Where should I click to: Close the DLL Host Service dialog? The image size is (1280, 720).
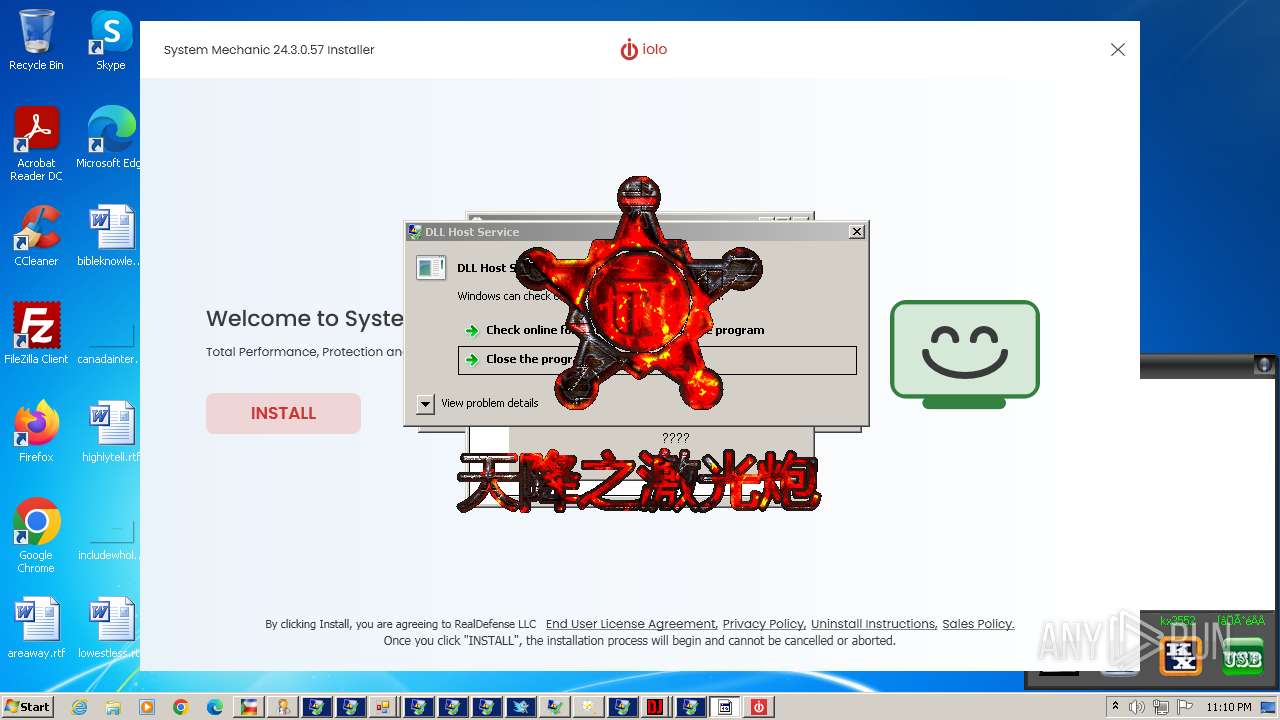pyautogui.click(x=856, y=232)
